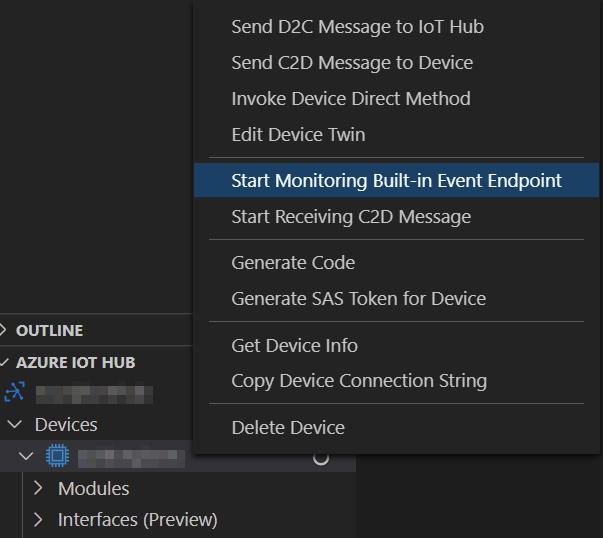Click the IoT hub connection icon
Screen dimensions: 603x538
pos(15,392)
